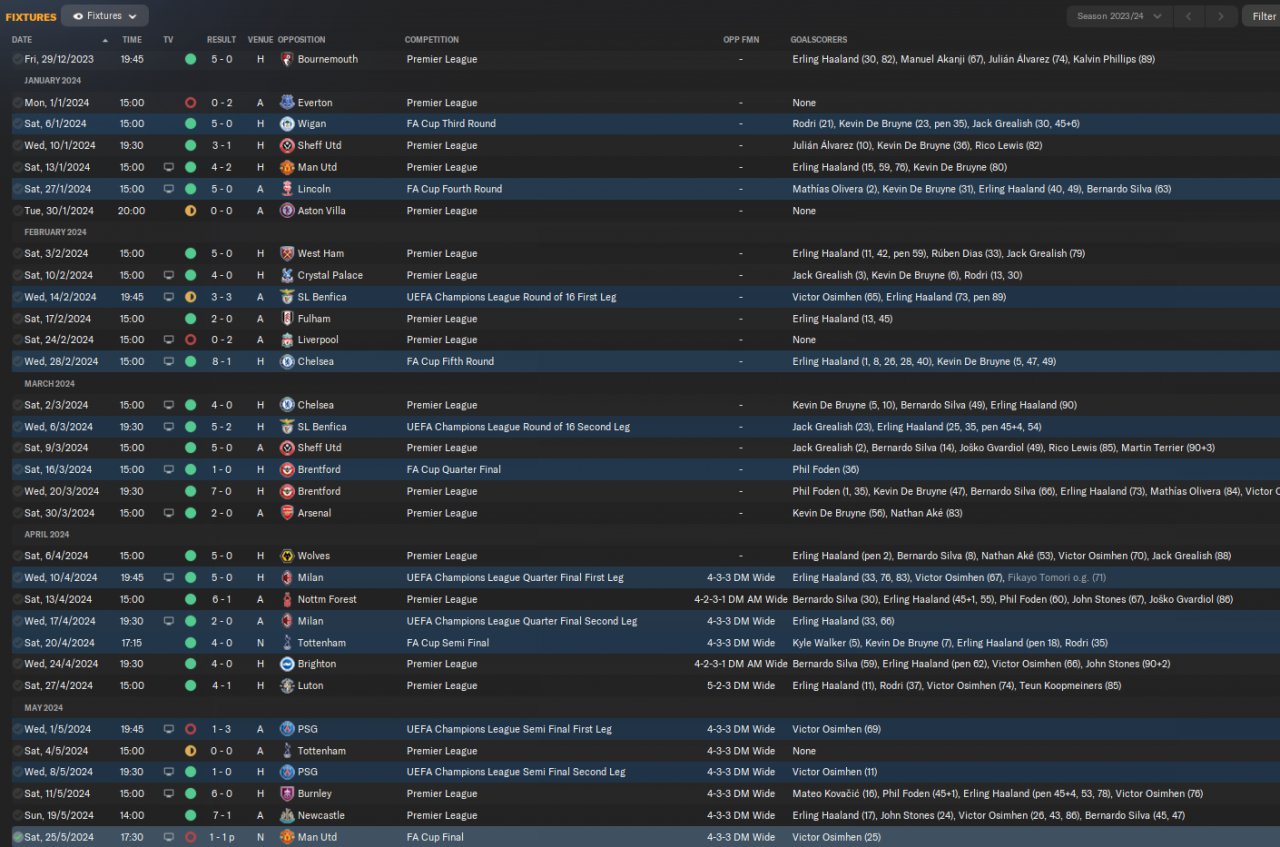This screenshot has width=1280, height=847.
Task: Click the Filter button
Action: [1262, 16]
